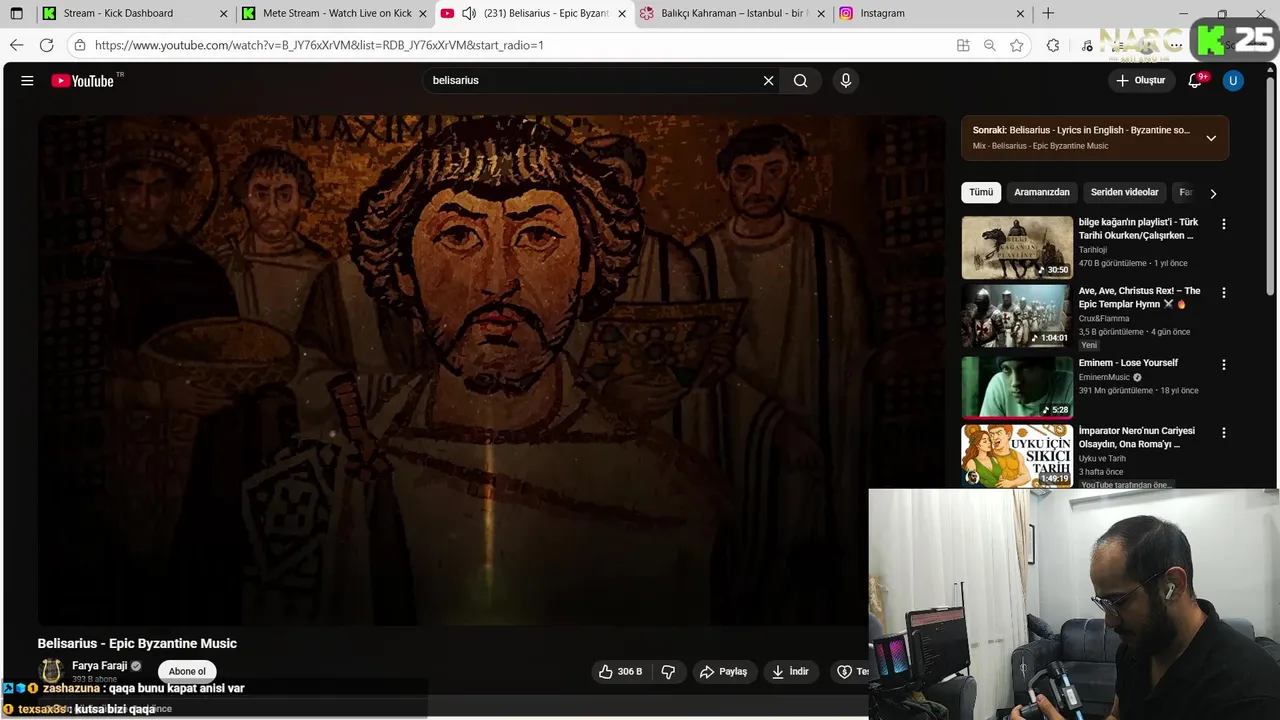Dislike the Belisarius video

click(668, 672)
